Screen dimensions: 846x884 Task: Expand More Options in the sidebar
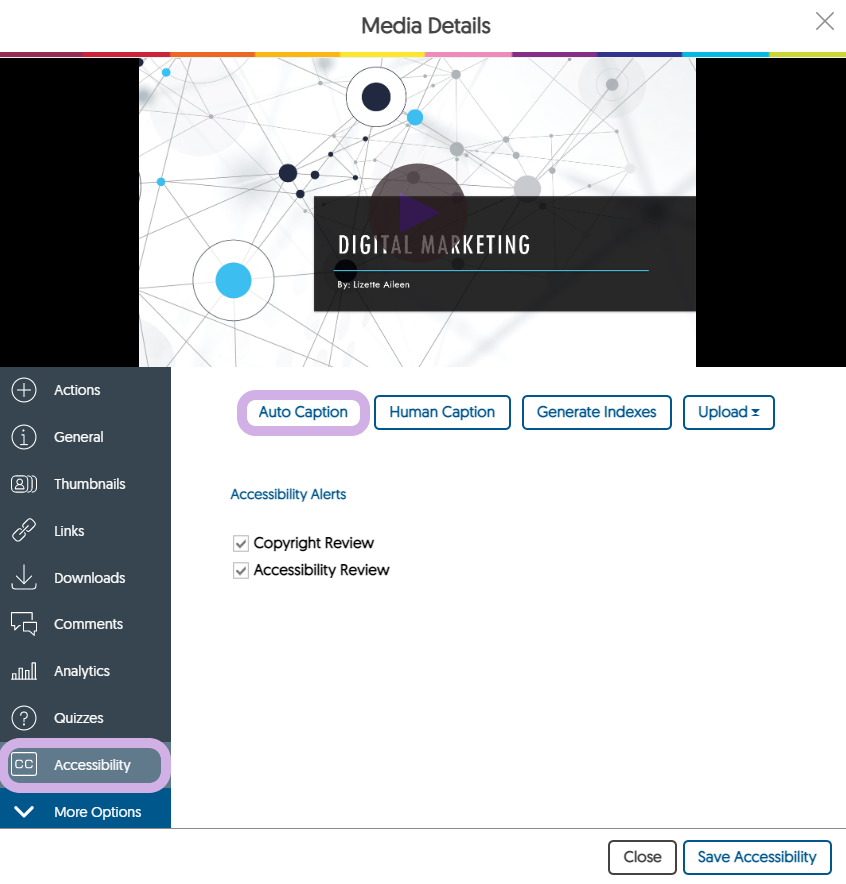[x=85, y=812]
